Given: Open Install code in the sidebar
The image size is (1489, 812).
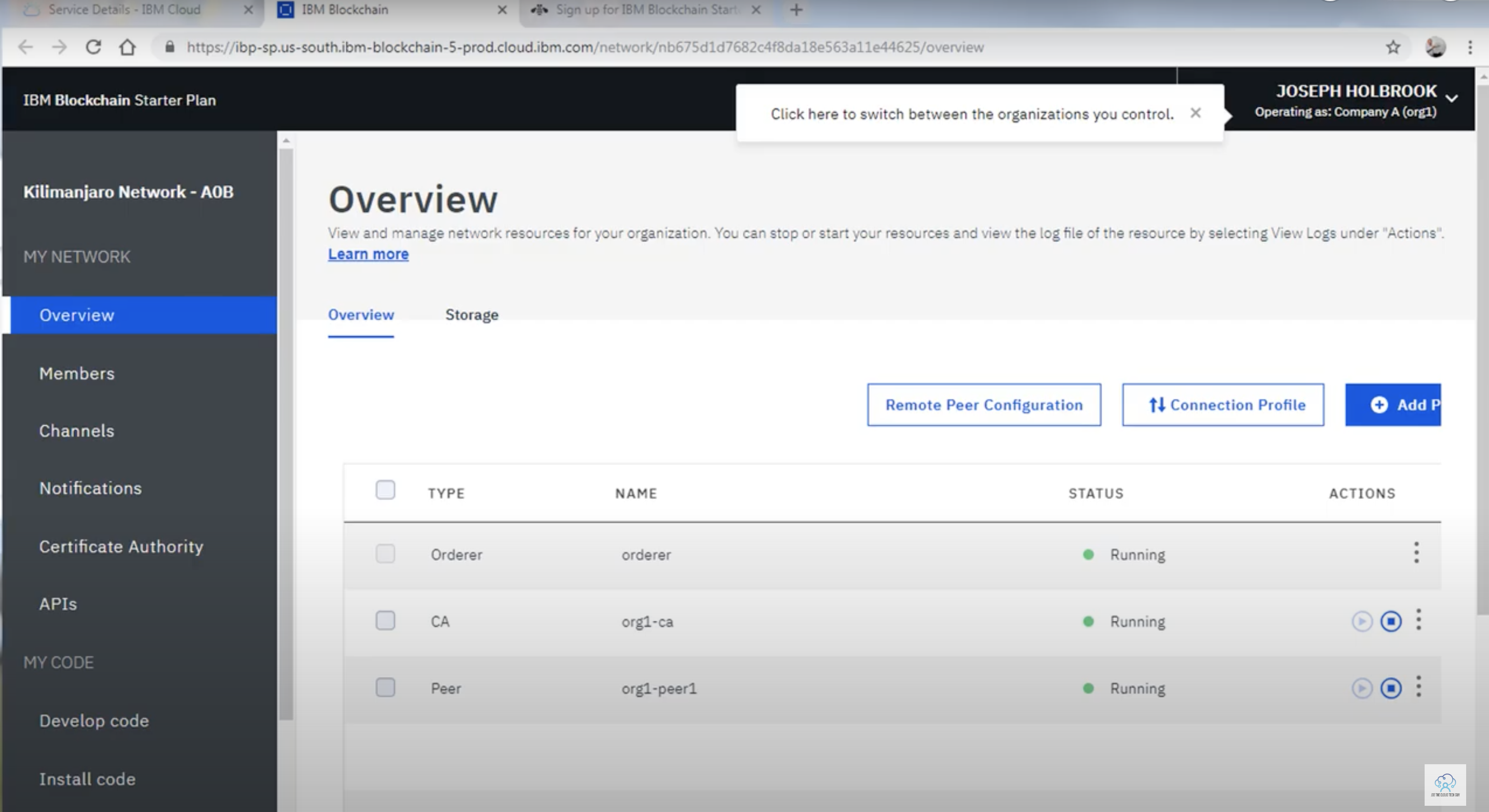Looking at the screenshot, I should (87, 779).
